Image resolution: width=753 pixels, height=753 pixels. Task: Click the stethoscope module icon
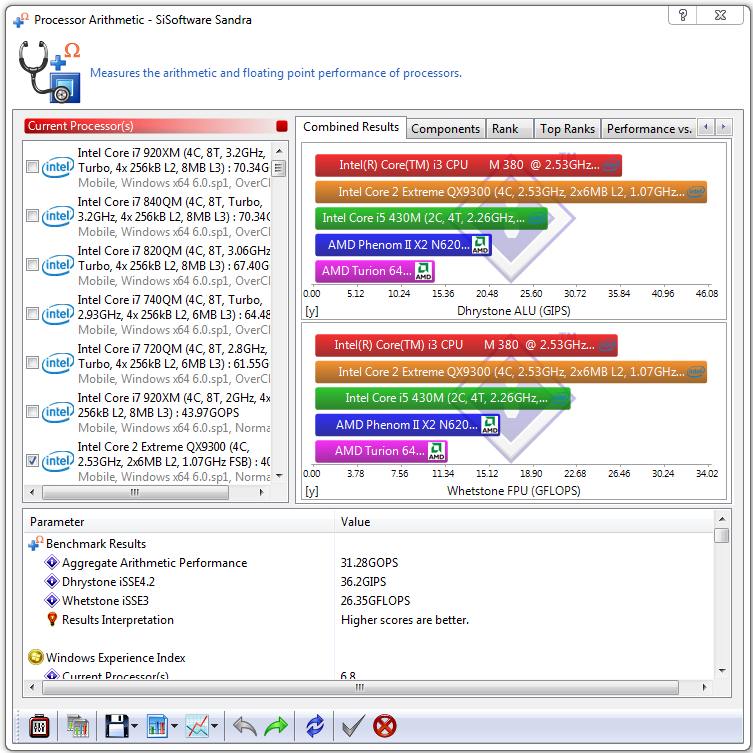(49, 72)
